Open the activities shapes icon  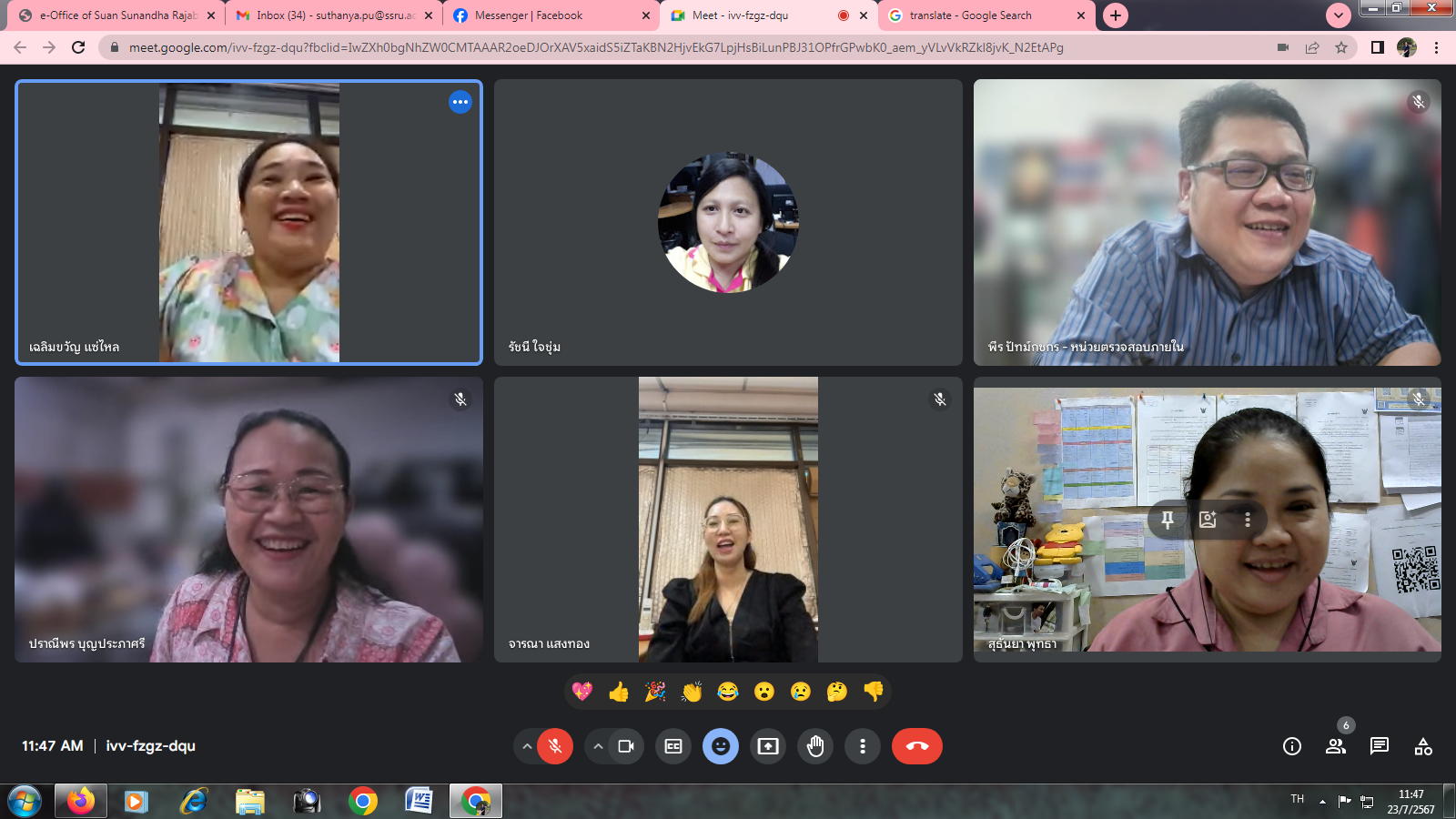(x=1423, y=746)
